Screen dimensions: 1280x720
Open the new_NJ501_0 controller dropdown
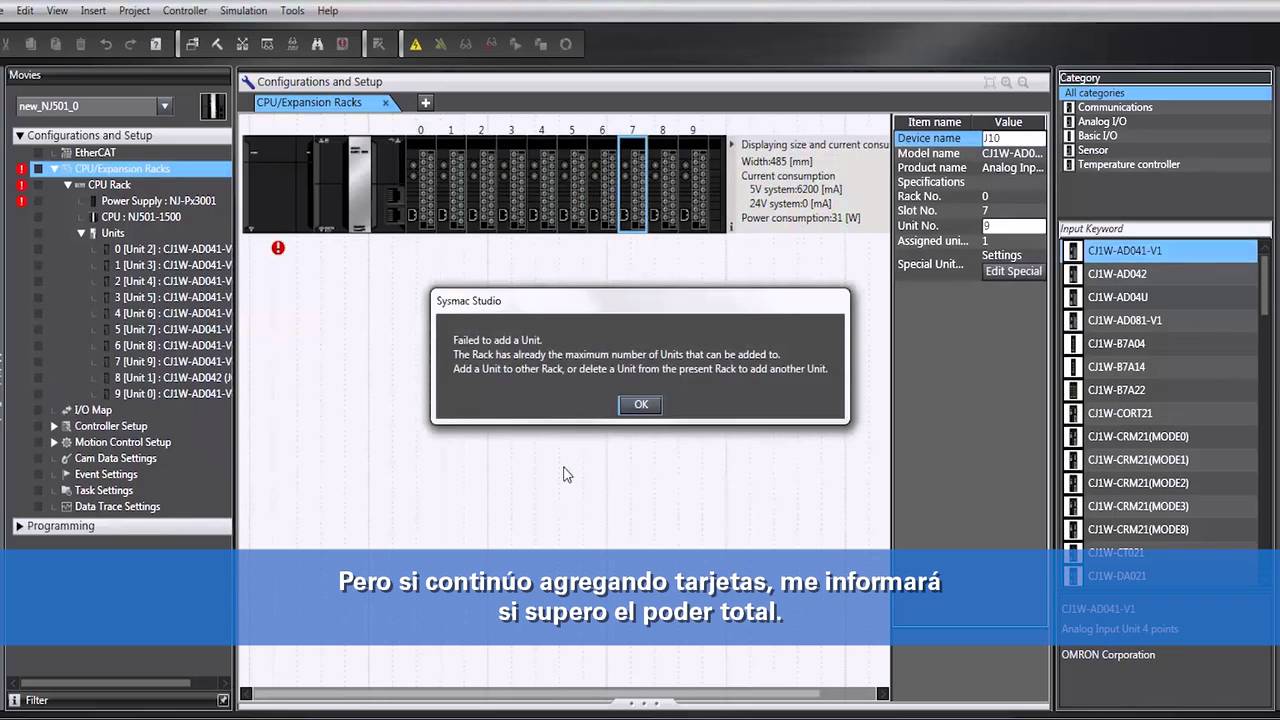click(x=165, y=106)
